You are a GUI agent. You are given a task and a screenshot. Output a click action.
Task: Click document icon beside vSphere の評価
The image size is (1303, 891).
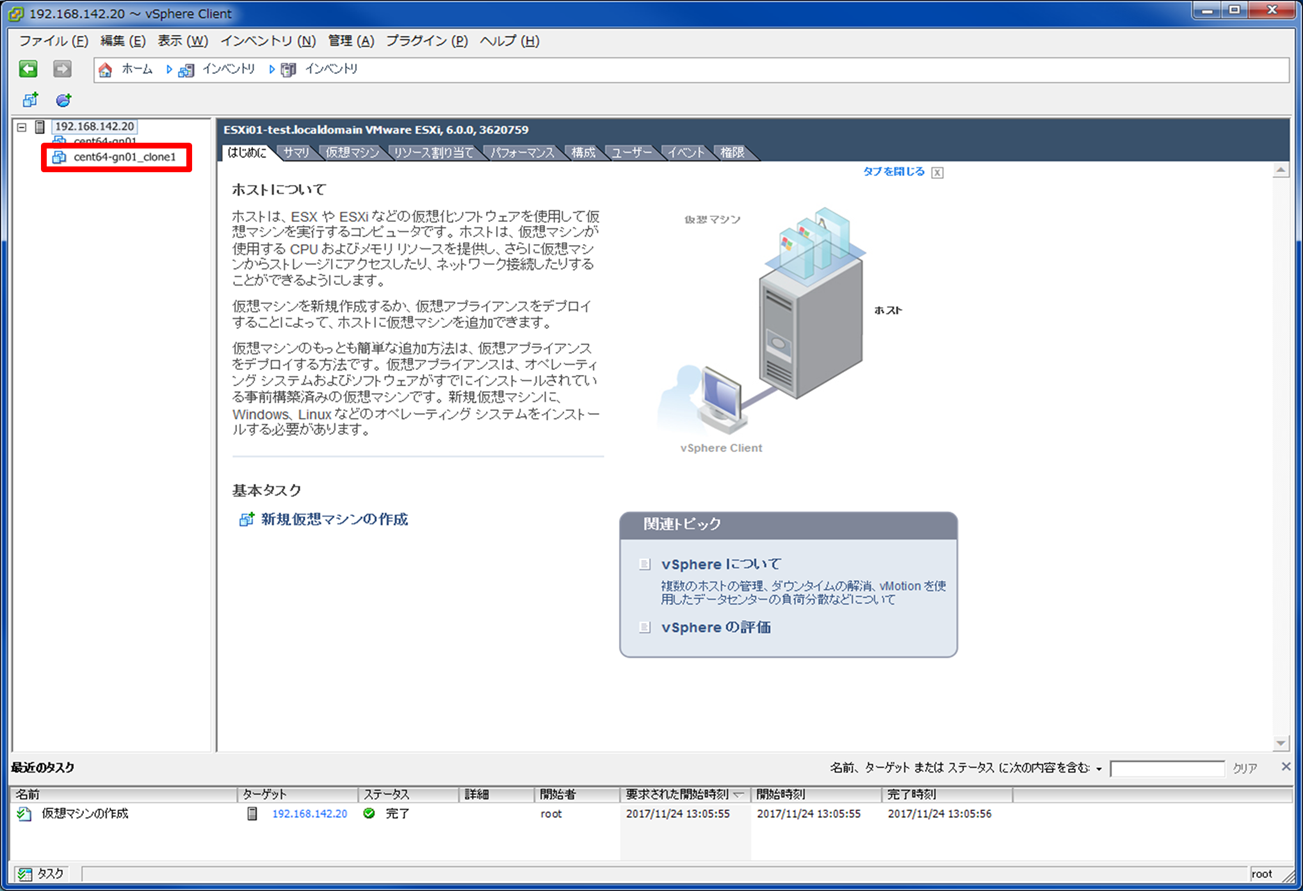tap(645, 628)
